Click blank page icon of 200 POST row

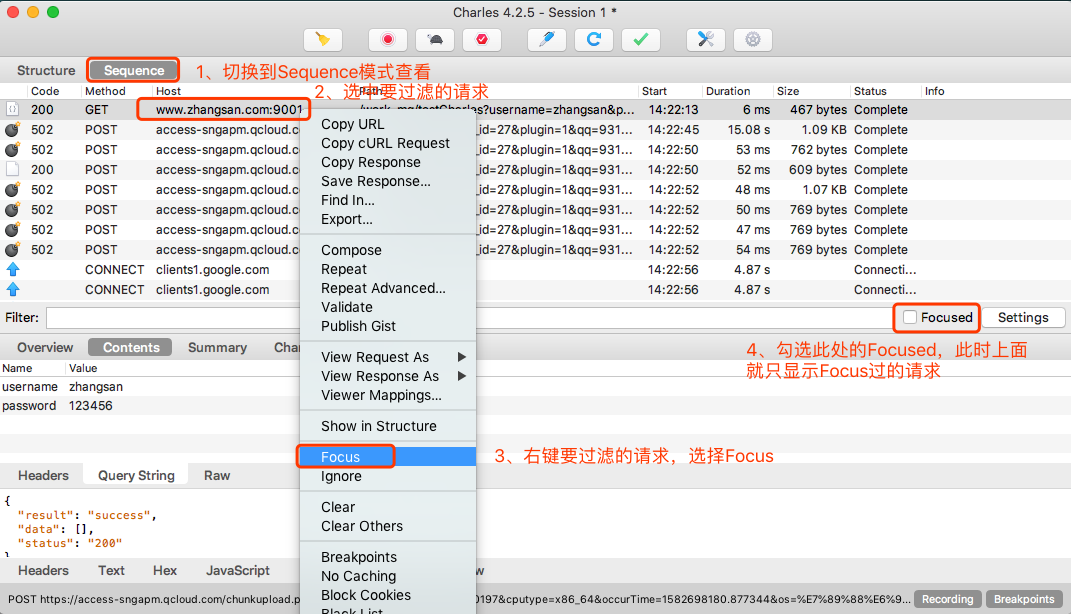point(12,169)
